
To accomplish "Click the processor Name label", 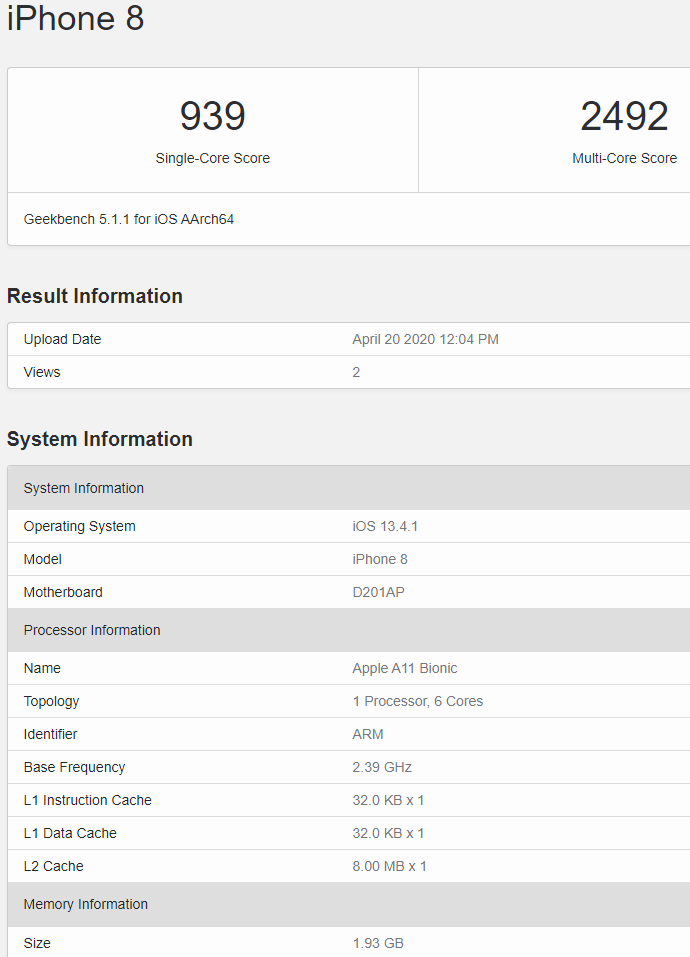I will coord(42,668).
